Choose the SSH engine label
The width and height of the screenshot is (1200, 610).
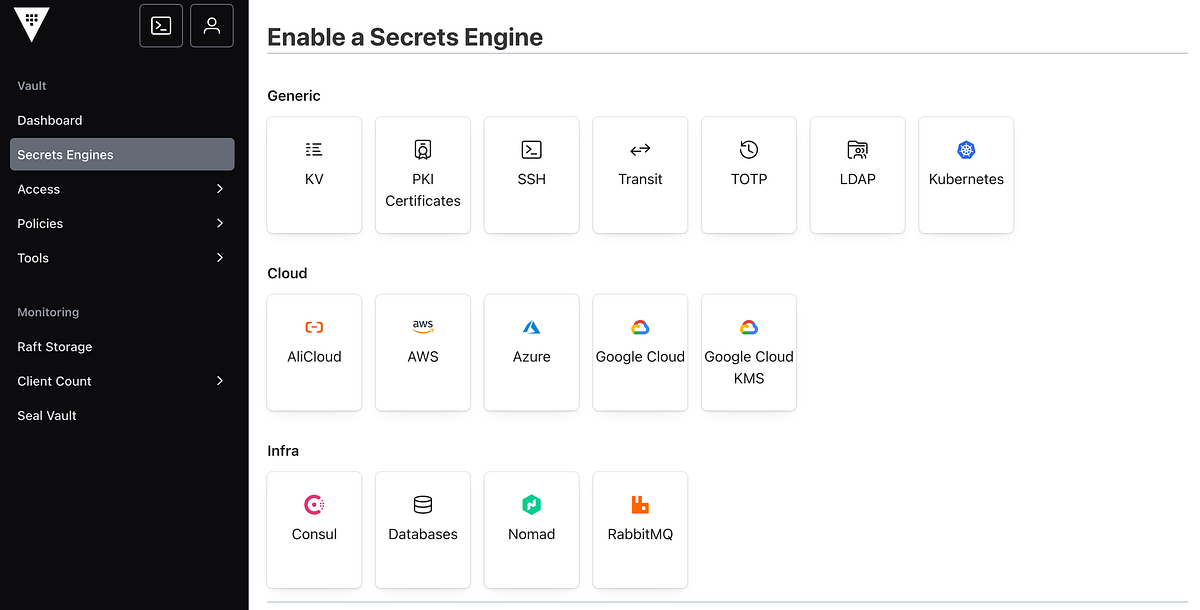[x=532, y=179]
